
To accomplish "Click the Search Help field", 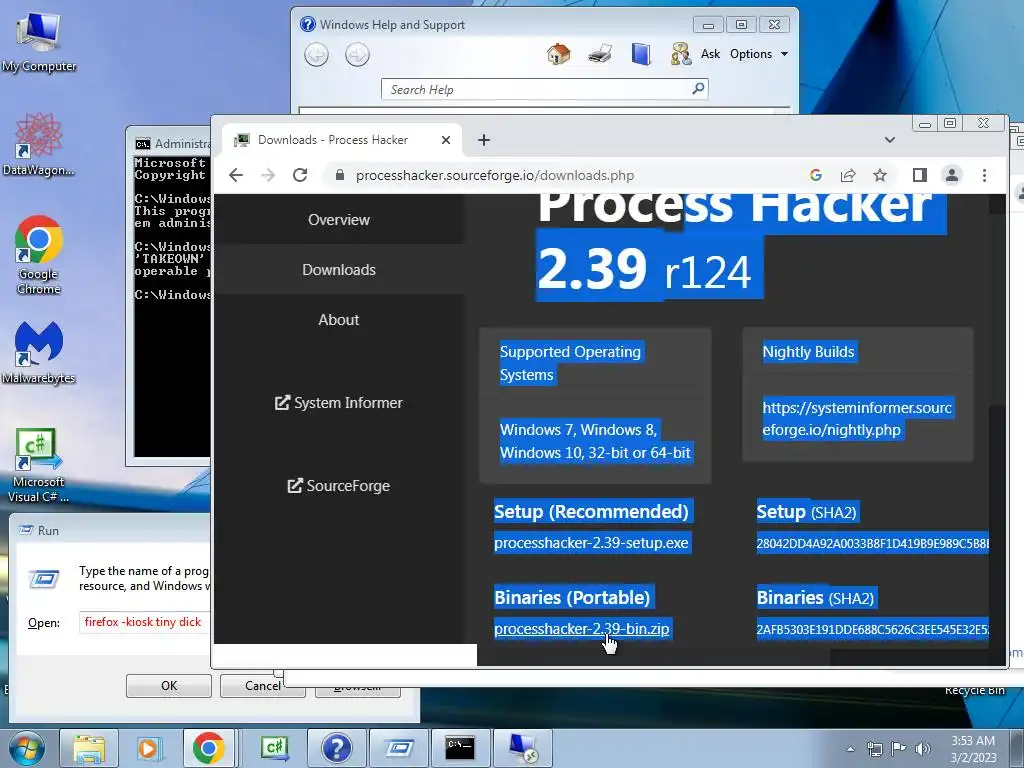I will coord(536,89).
